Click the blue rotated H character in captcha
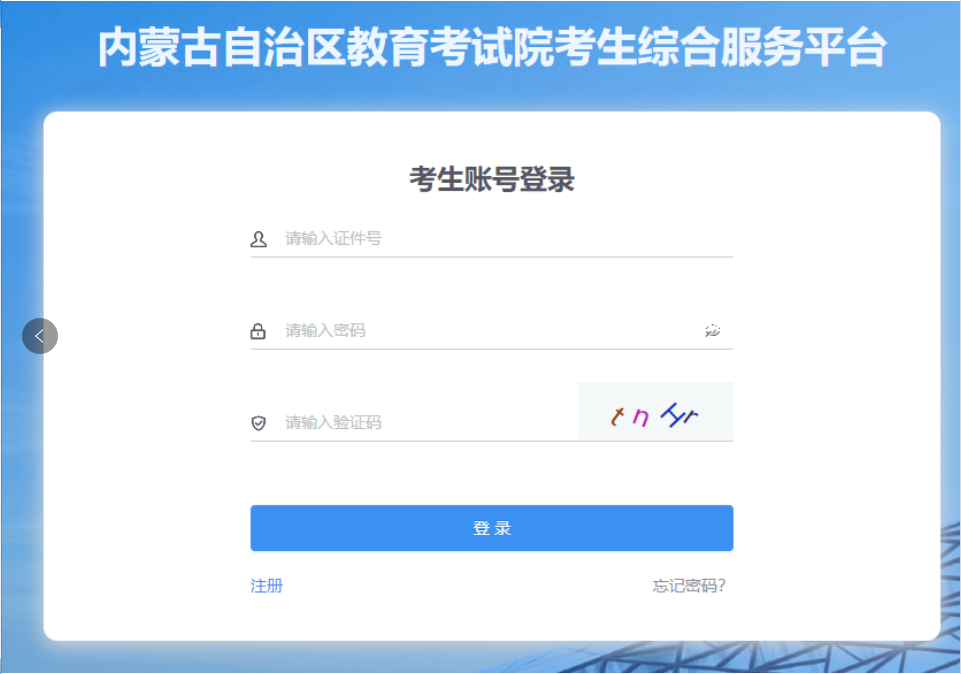The height and width of the screenshot is (674, 961). [x=672, y=415]
